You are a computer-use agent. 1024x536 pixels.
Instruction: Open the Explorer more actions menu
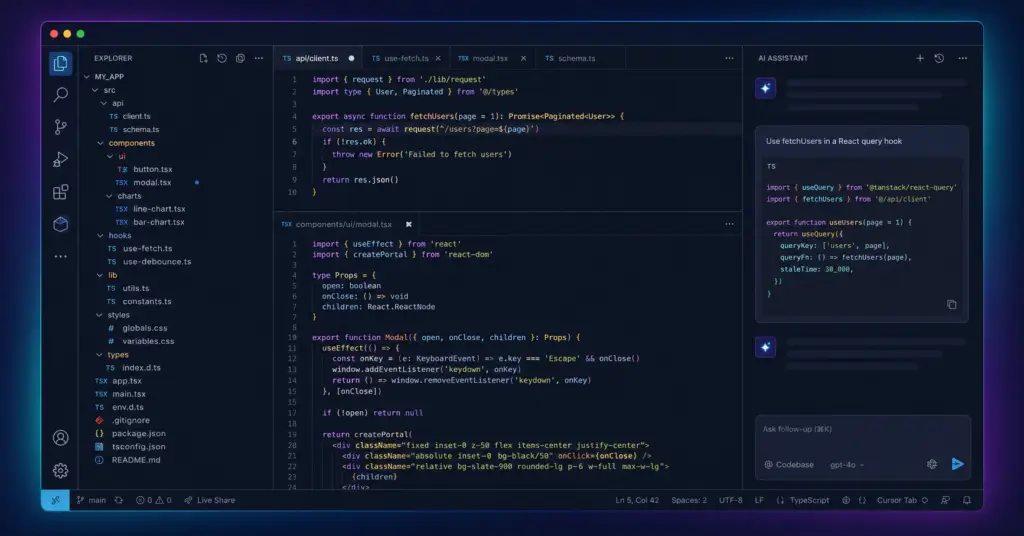[259, 58]
